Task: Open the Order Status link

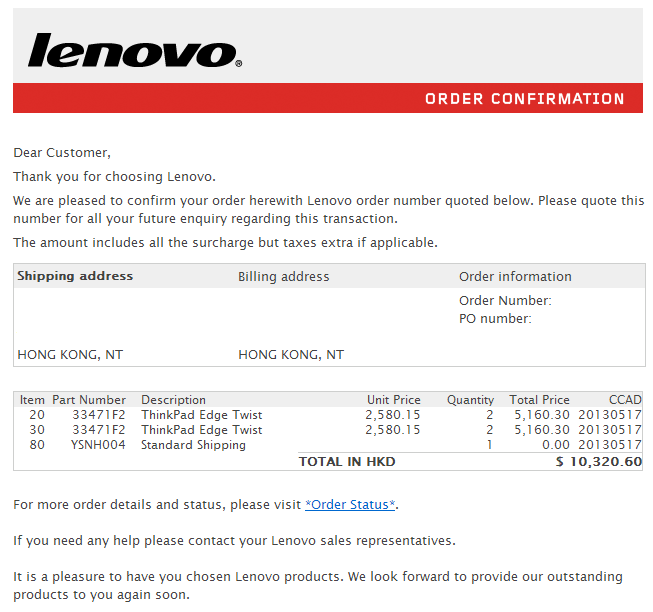Action: tap(350, 505)
